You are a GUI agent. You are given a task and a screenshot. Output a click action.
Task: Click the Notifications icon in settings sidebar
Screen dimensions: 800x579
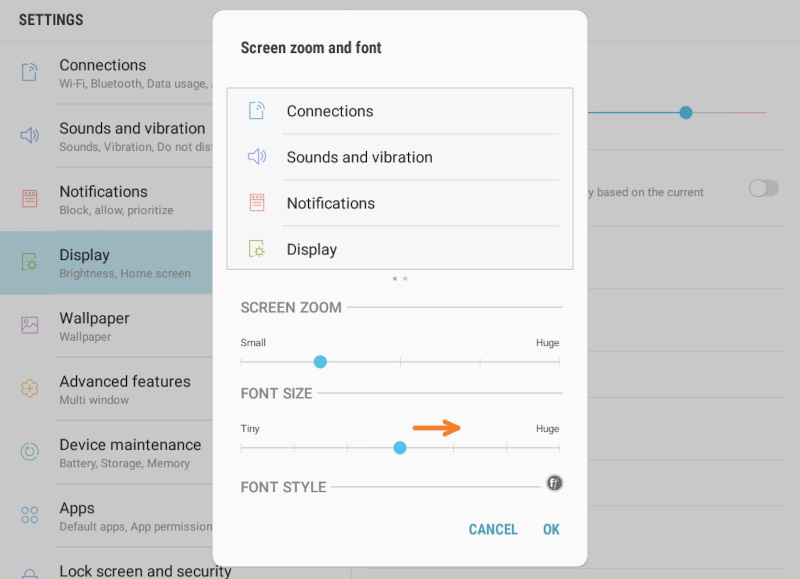coord(30,198)
